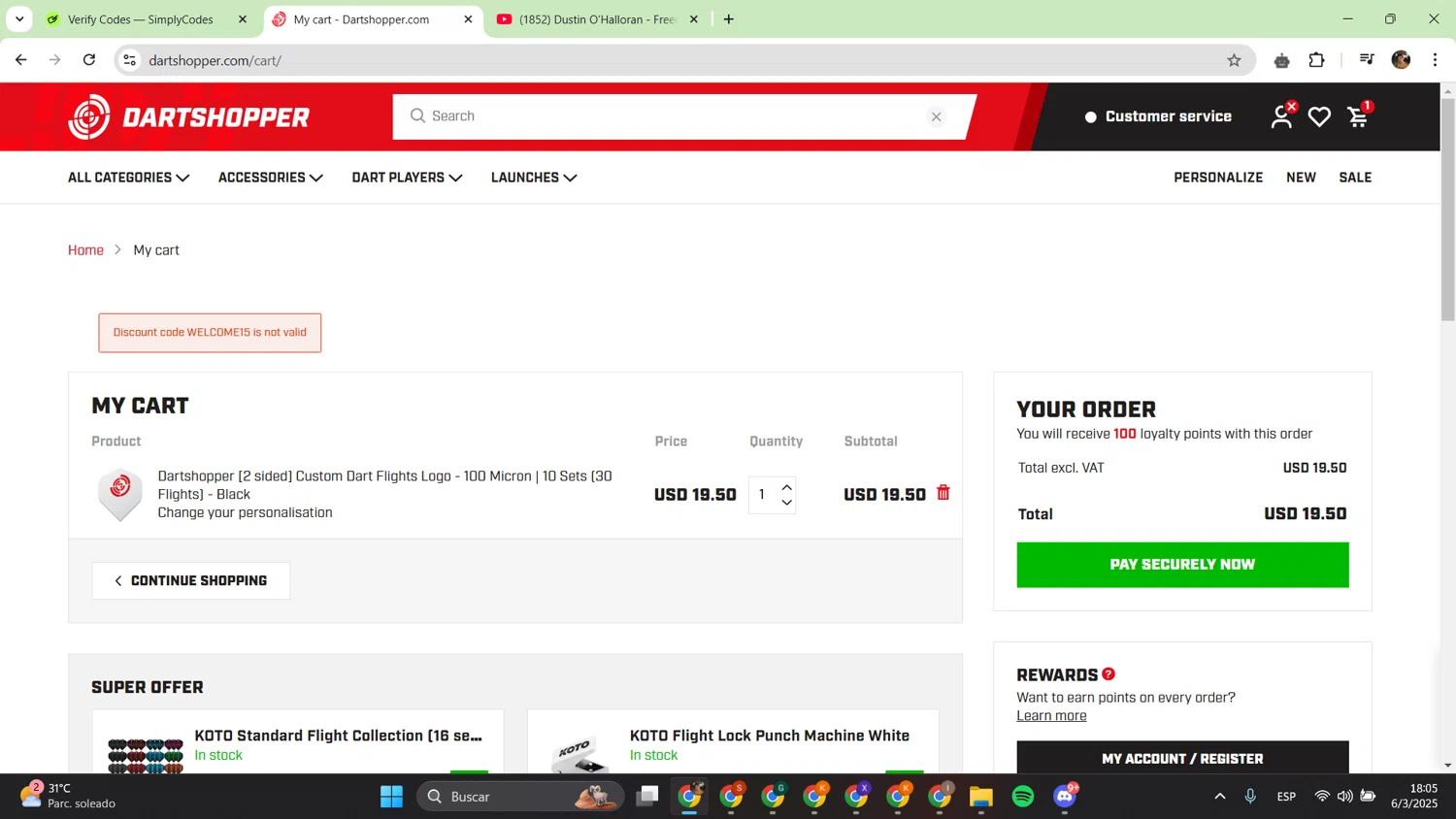The image size is (1456, 819).
Task: Click browser forward arrow
Action: point(55,60)
